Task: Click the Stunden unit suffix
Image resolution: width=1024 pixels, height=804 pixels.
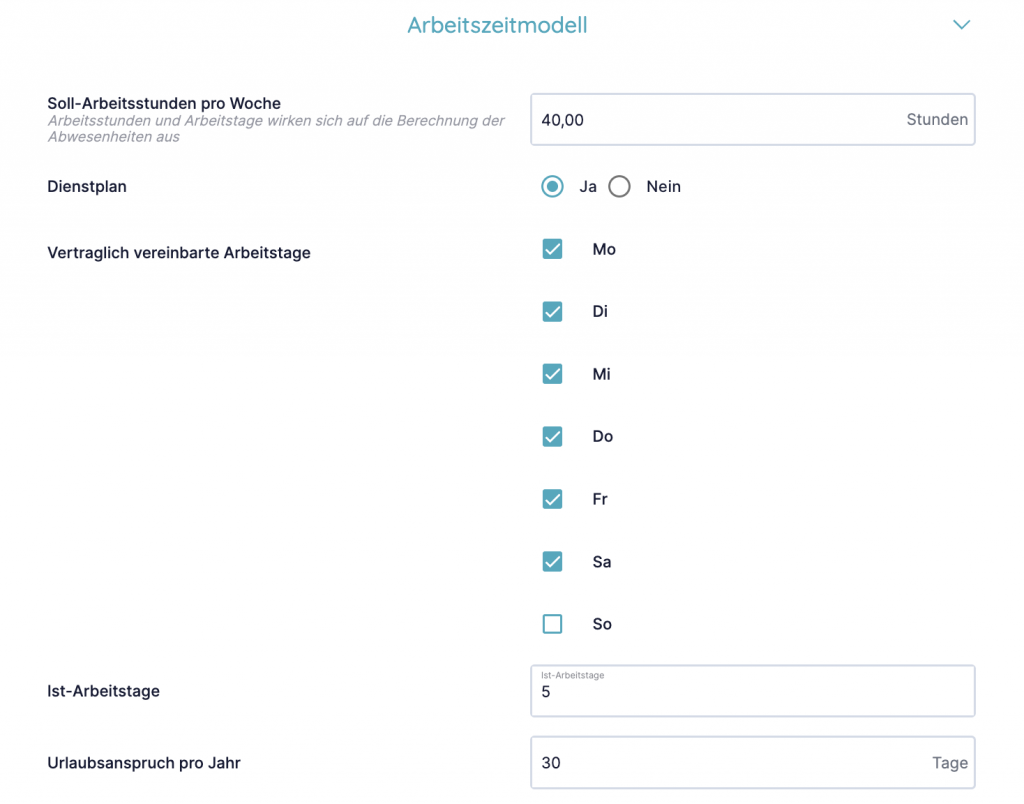Action: pyautogui.click(x=937, y=120)
